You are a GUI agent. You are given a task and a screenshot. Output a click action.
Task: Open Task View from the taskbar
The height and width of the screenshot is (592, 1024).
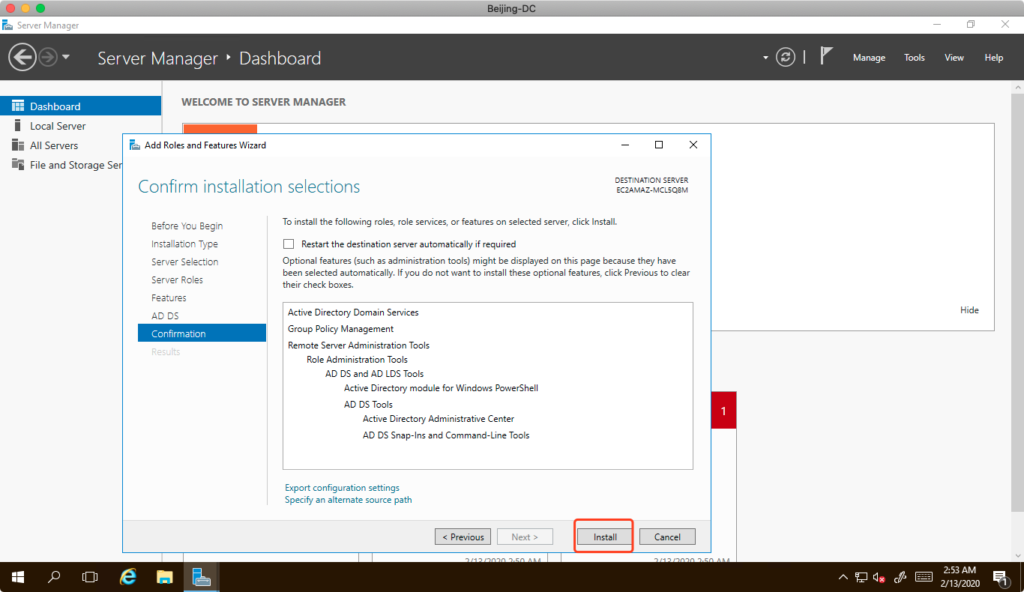click(91, 577)
